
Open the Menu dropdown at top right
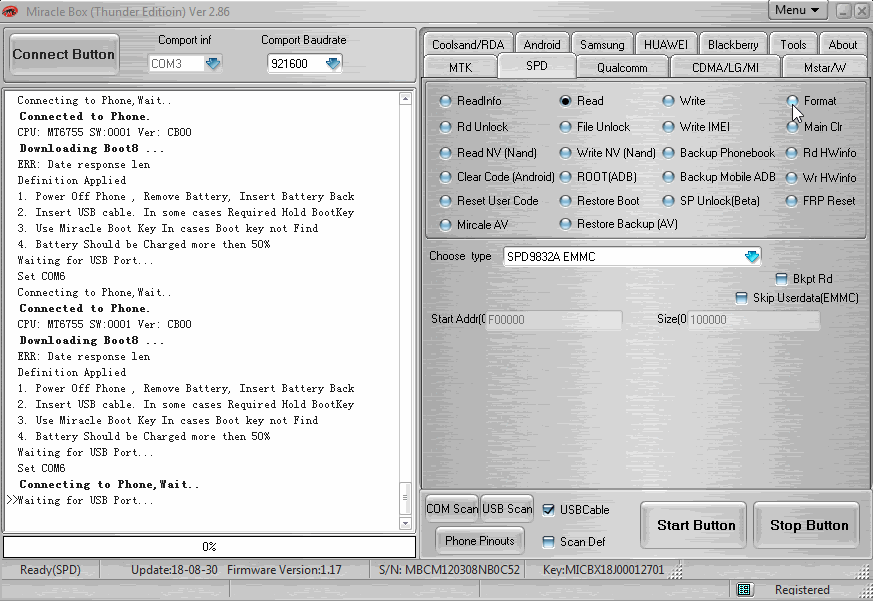coord(797,10)
